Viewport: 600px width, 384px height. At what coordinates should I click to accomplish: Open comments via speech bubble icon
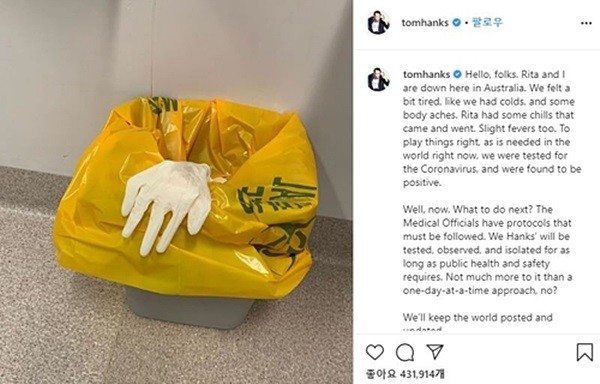click(405, 352)
